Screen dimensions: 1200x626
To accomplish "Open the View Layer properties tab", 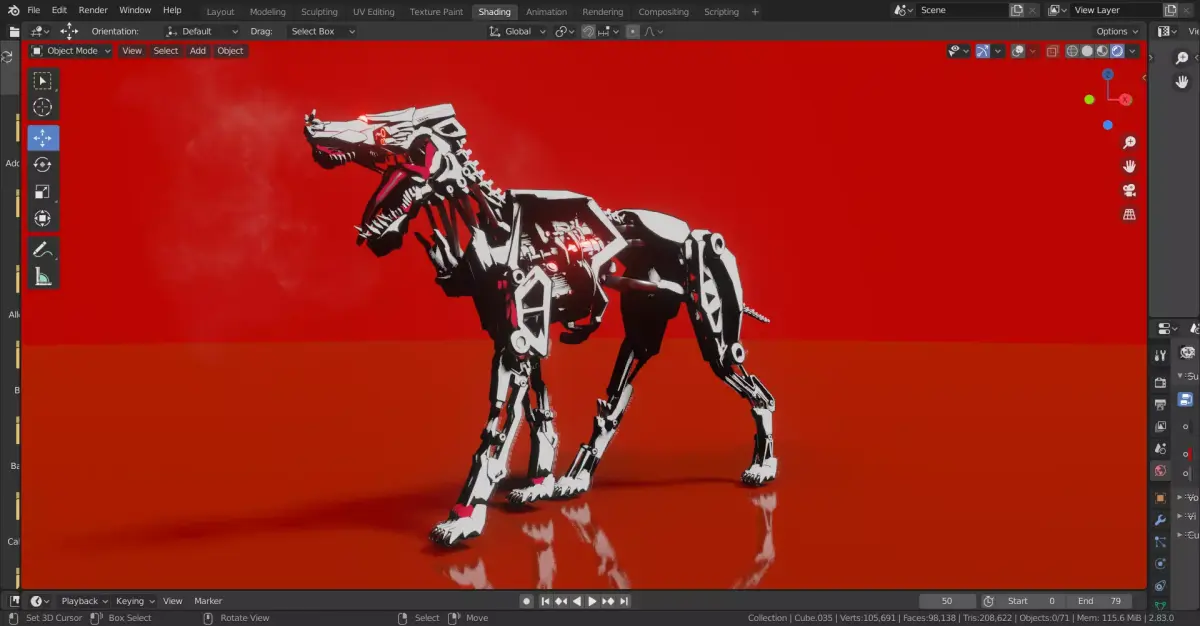I will 1160,426.
